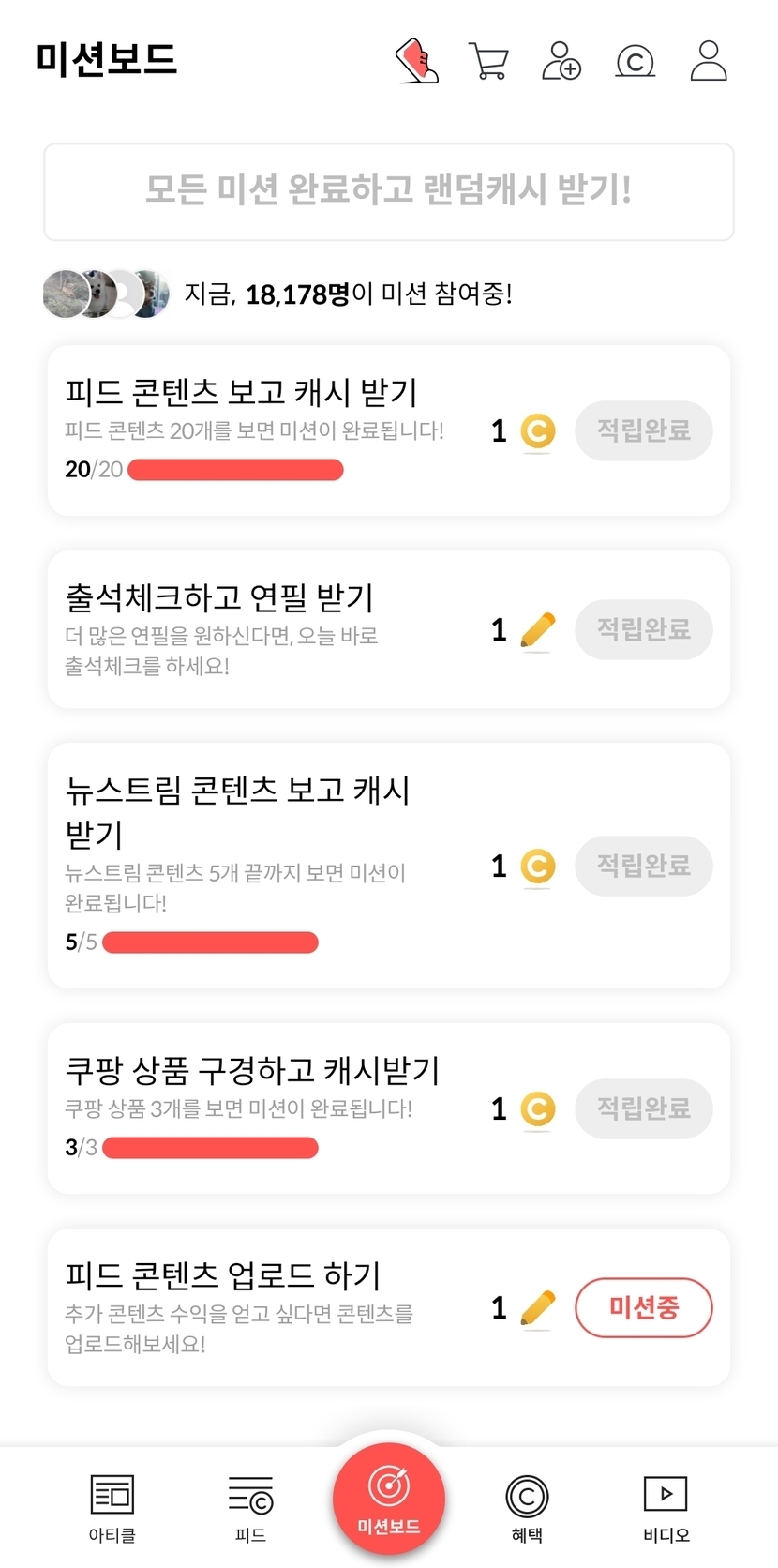Tap the participant avatars thumbnail group
778x1568 pixels.
pyautogui.click(x=106, y=294)
